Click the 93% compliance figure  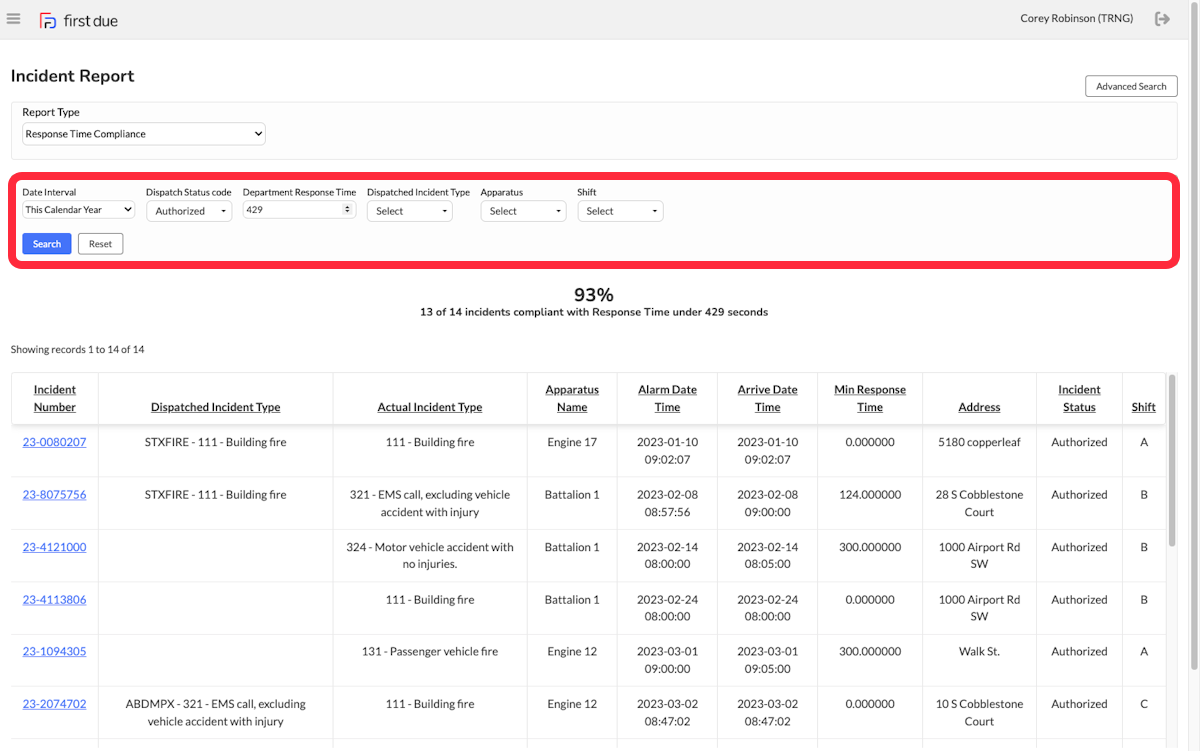tap(594, 295)
